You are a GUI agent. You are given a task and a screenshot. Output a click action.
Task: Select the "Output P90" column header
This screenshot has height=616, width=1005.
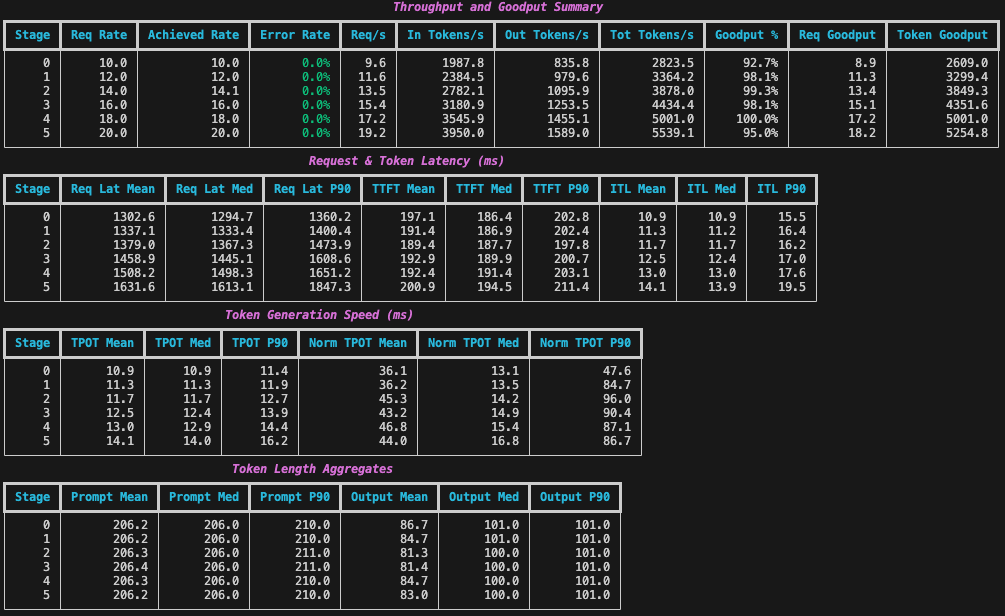575,497
